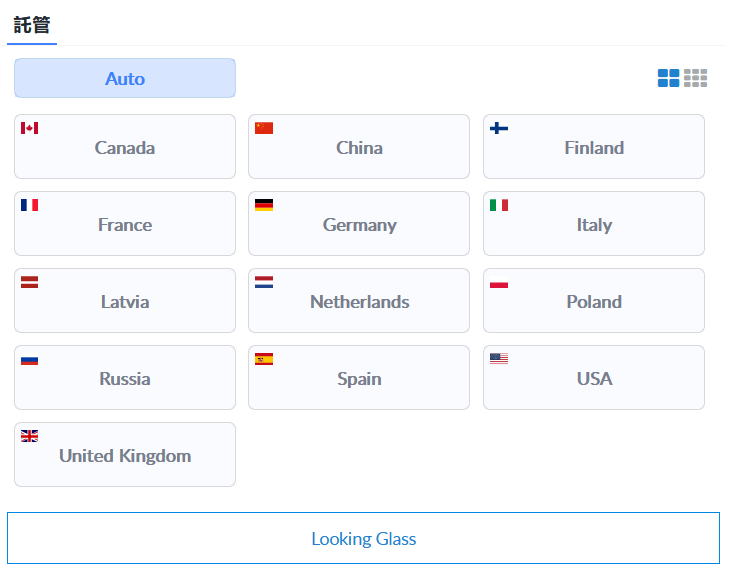Click the Germany flag icon
Image resolution: width=742 pixels, height=573 pixels.
pos(264,205)
